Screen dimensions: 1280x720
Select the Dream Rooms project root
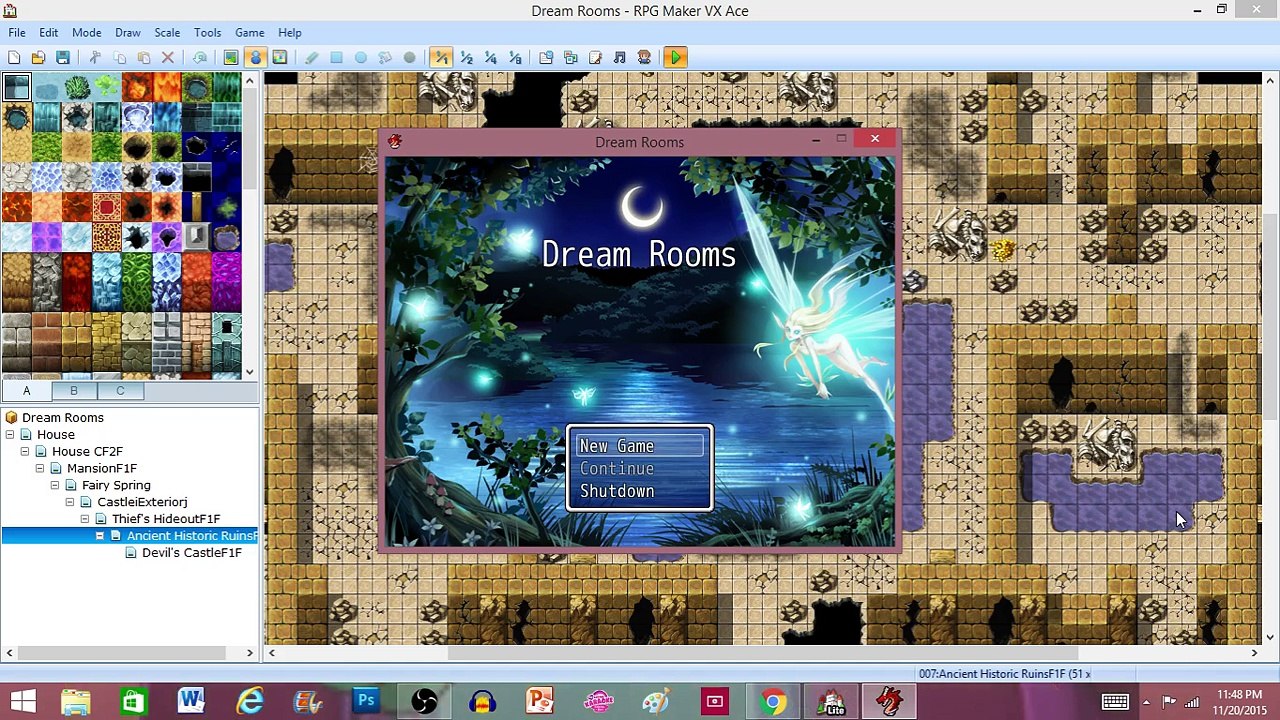(62, 418)
